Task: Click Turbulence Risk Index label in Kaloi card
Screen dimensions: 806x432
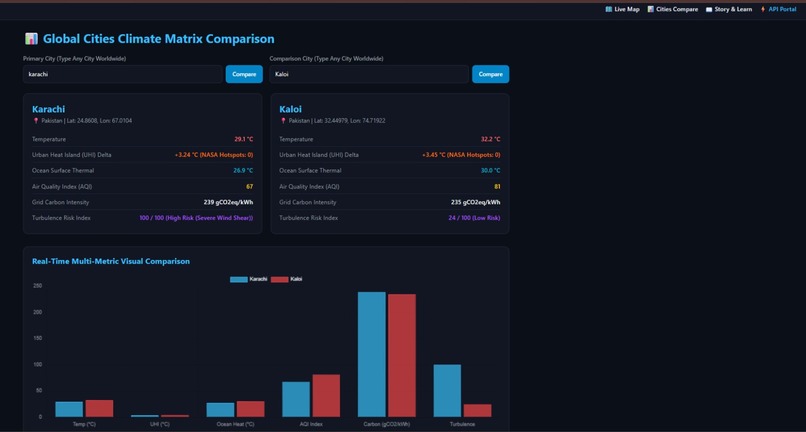Action: [308, 218]
